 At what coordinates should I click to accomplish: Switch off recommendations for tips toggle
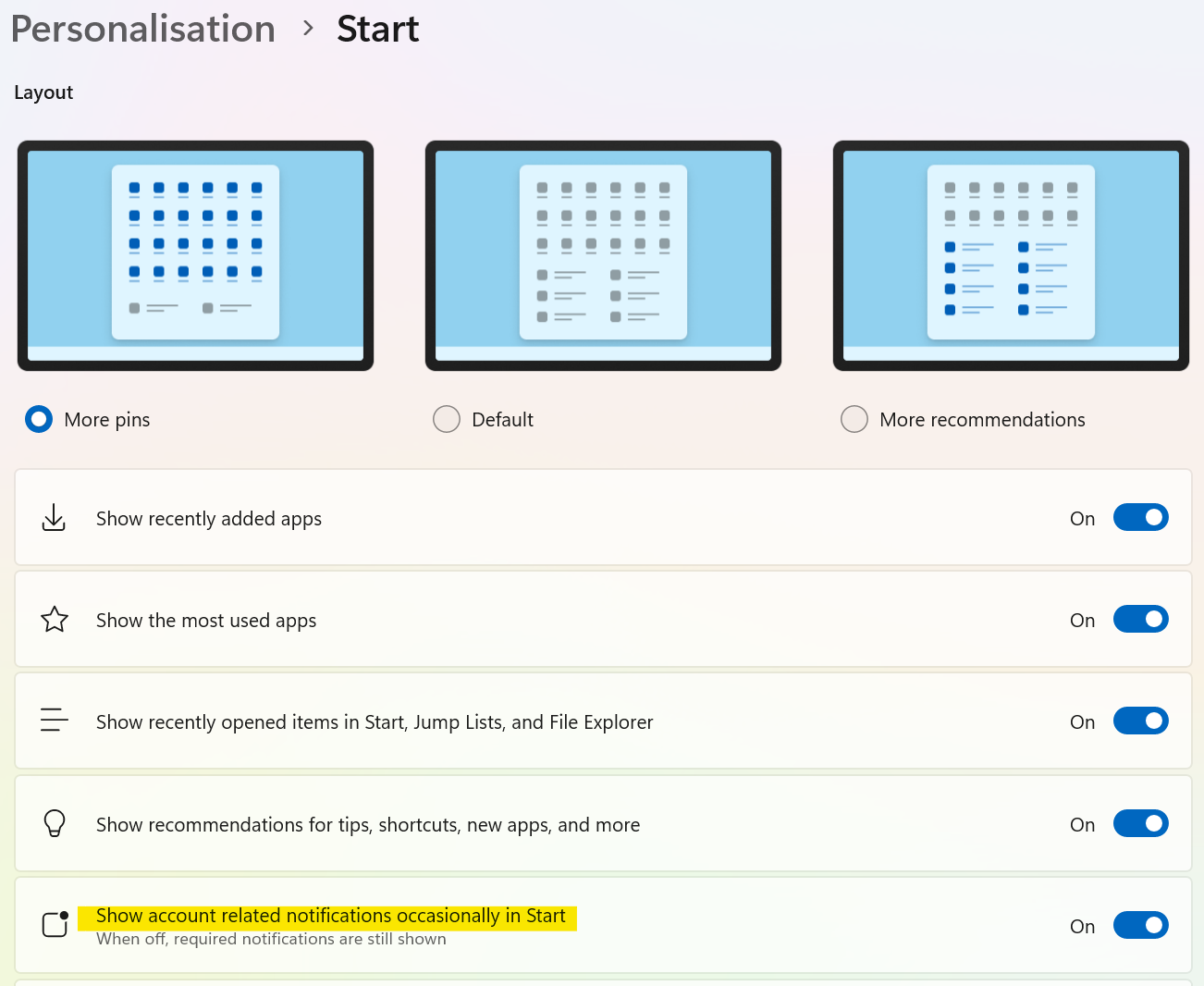tap(1140, 824)
